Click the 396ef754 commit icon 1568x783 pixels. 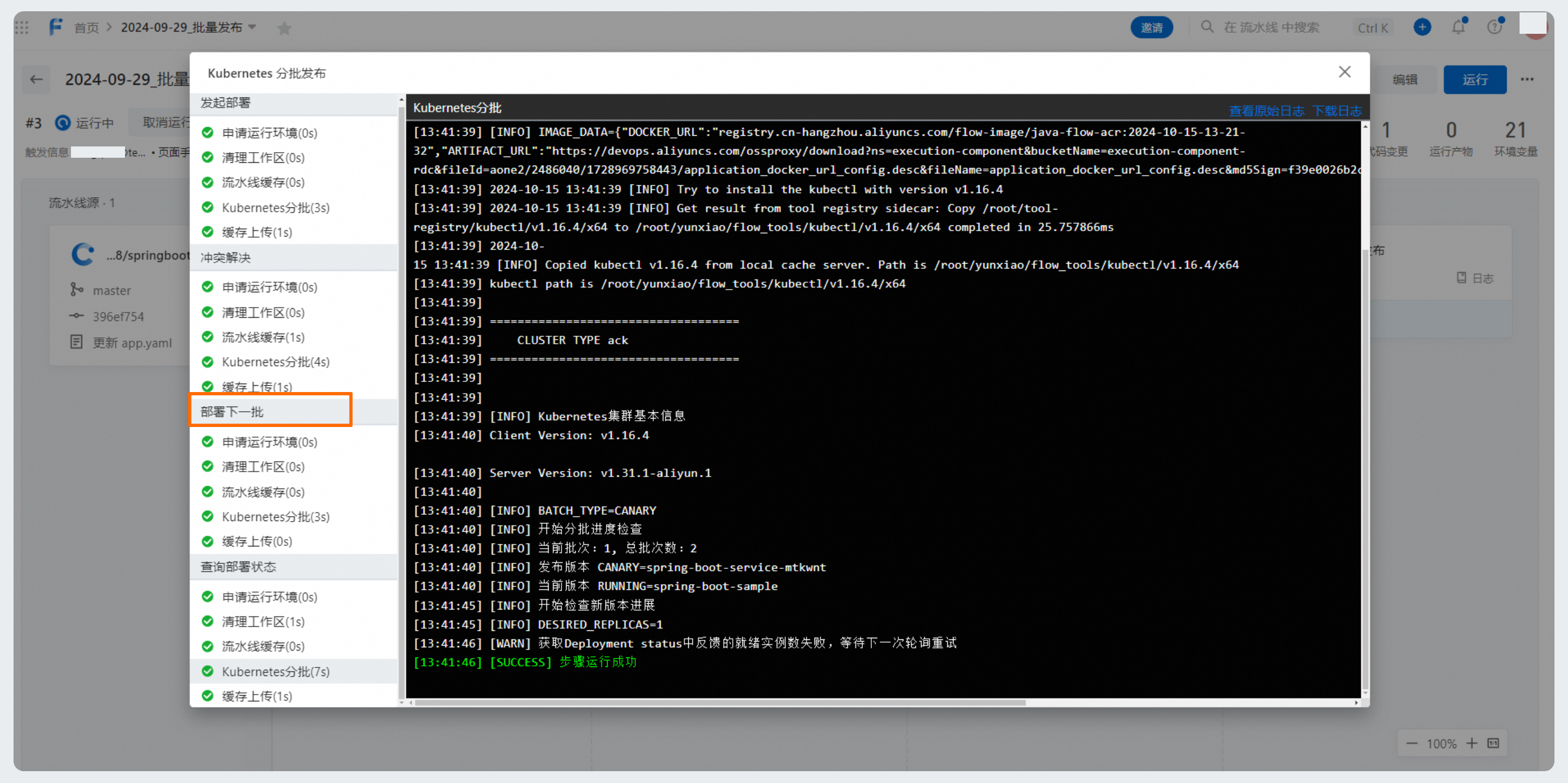click(x=76, y=316)
